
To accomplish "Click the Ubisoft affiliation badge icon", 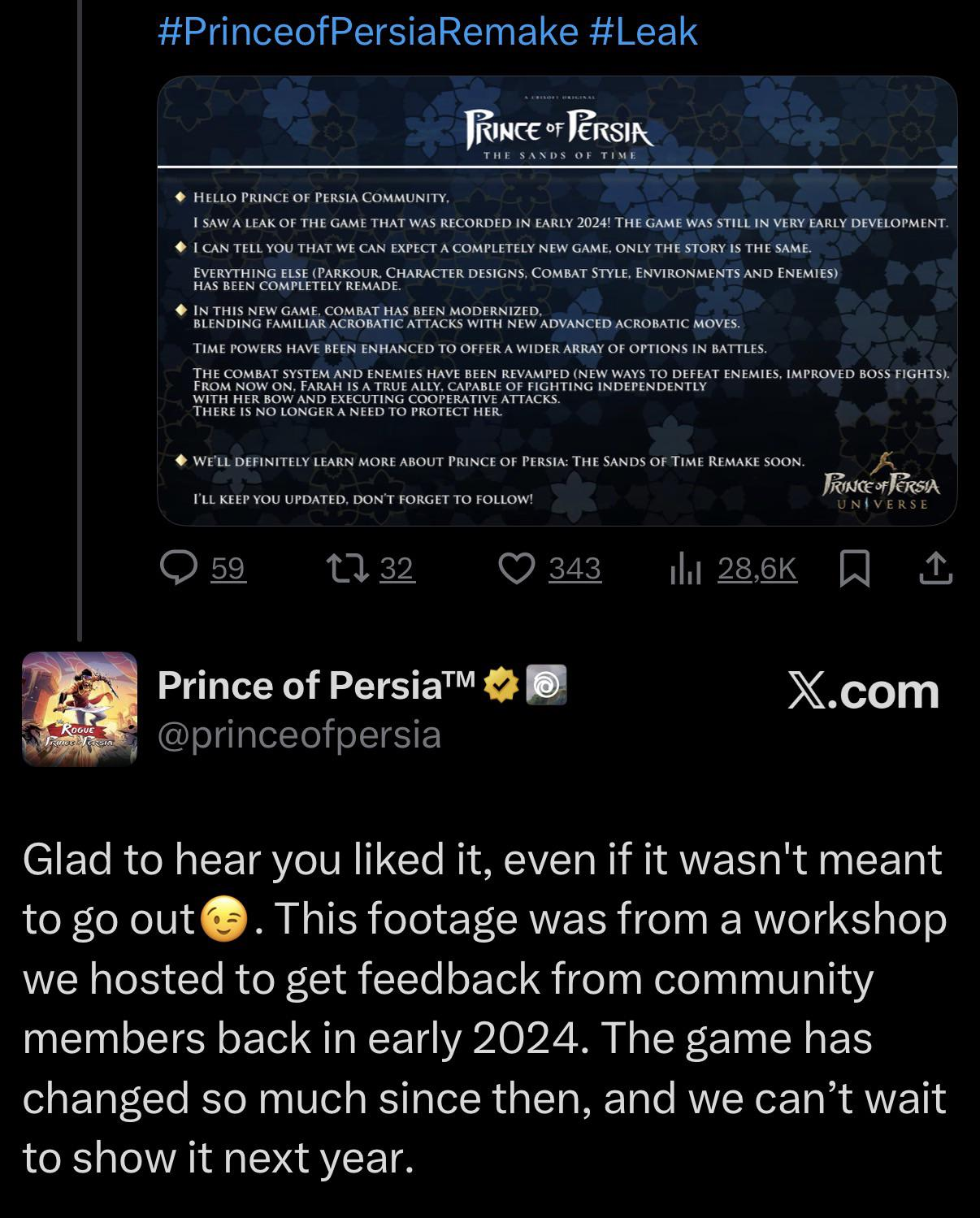I will click(546, 685).
